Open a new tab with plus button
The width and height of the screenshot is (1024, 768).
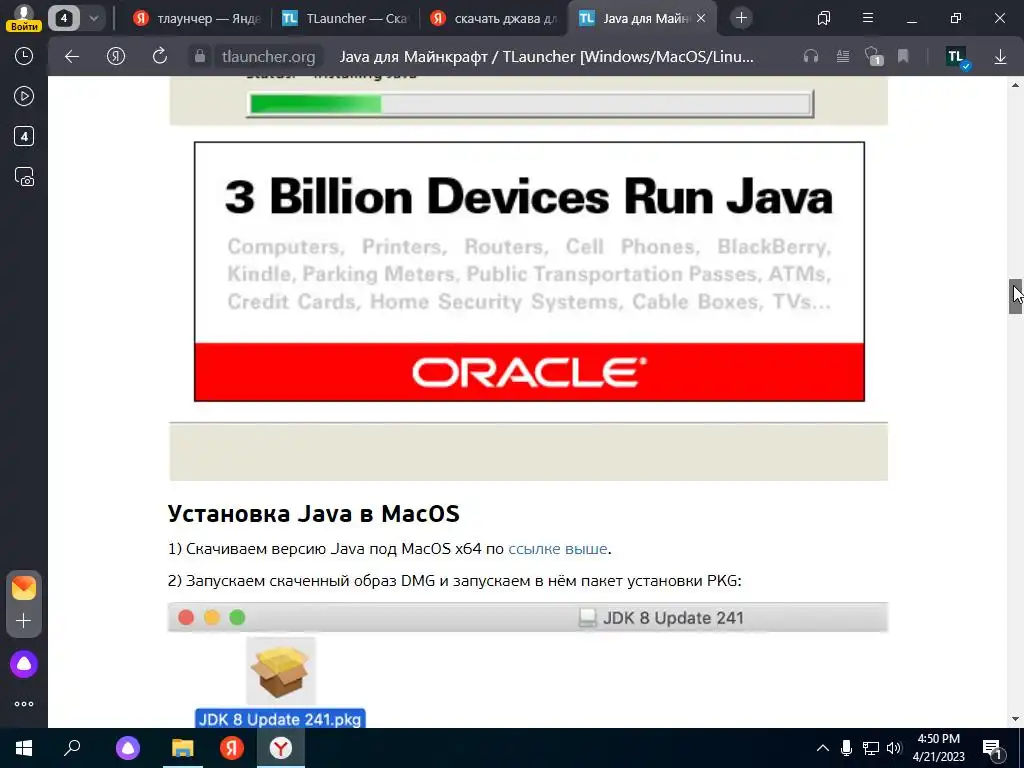[x=741, y=18]
